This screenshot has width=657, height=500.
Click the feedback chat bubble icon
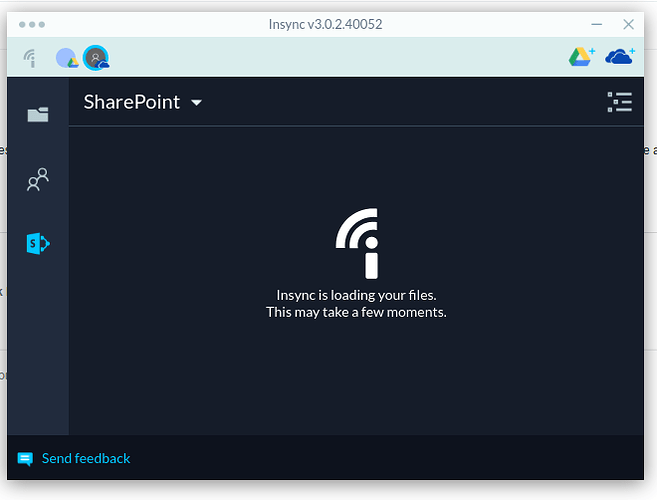coord(25,459)
